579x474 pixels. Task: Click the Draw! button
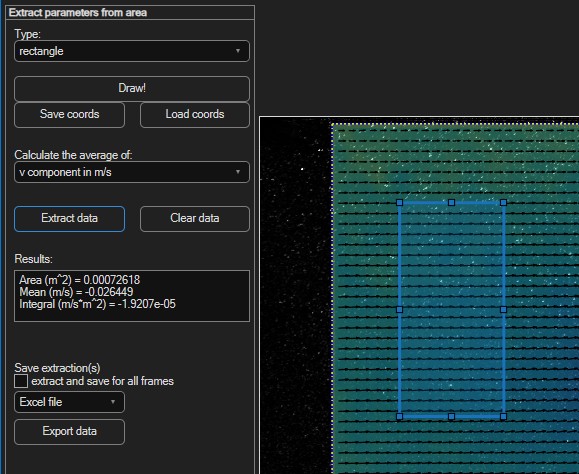[x=132, y=88]
